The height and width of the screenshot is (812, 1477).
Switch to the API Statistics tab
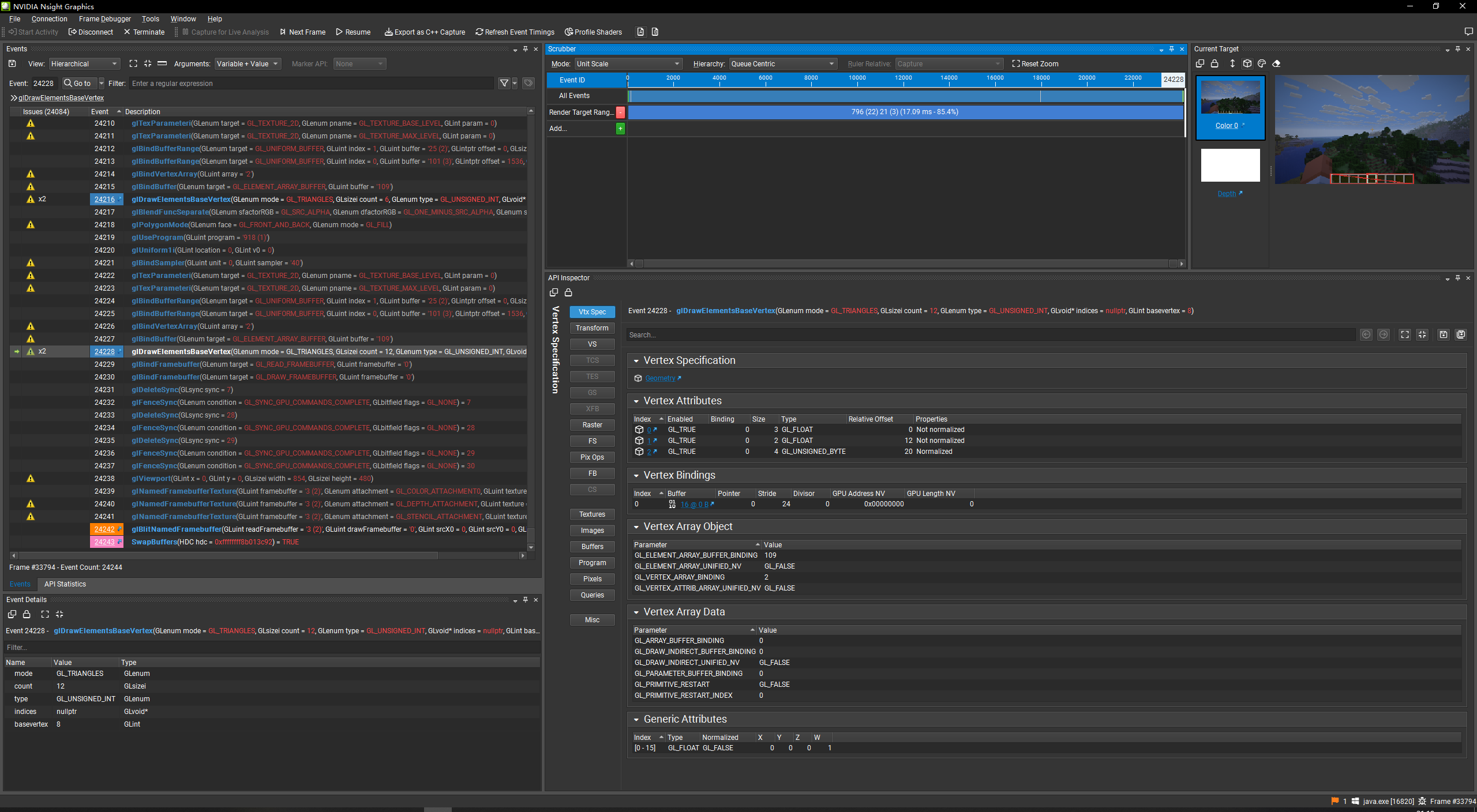(x=65, y=584)
